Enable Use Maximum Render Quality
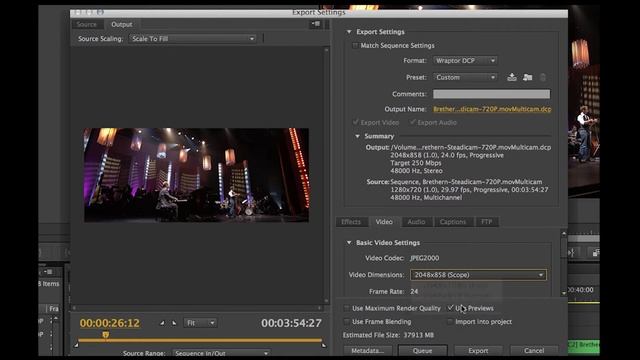The width and height of the screenshot is (640, 360). (347, 308)
